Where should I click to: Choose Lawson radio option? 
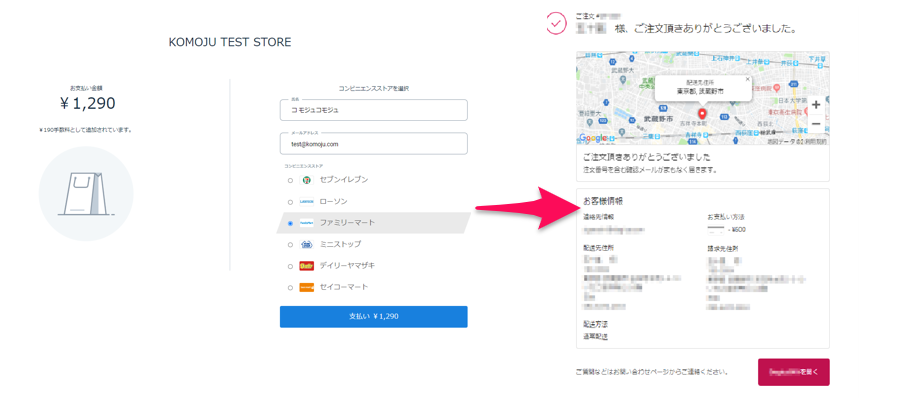click(x=290, y=202)
